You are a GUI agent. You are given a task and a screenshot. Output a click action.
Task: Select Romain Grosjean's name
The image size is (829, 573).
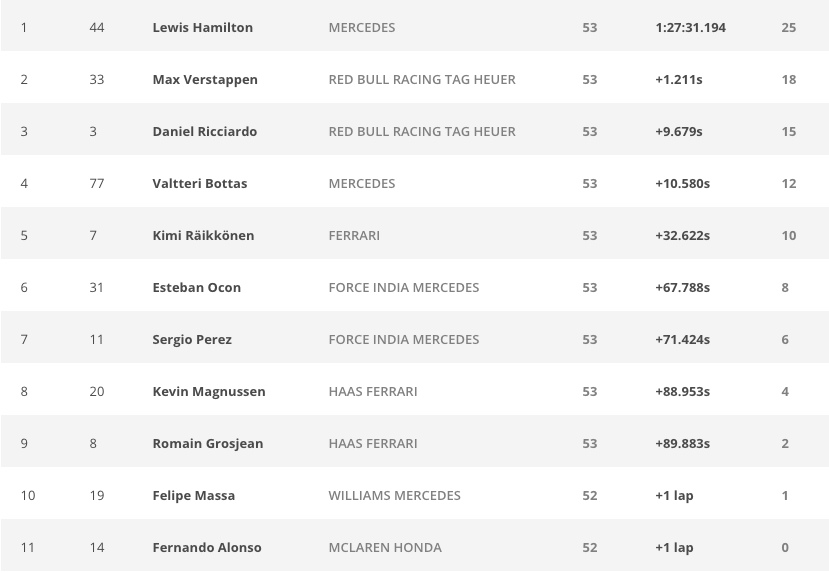tap(207, 443)
